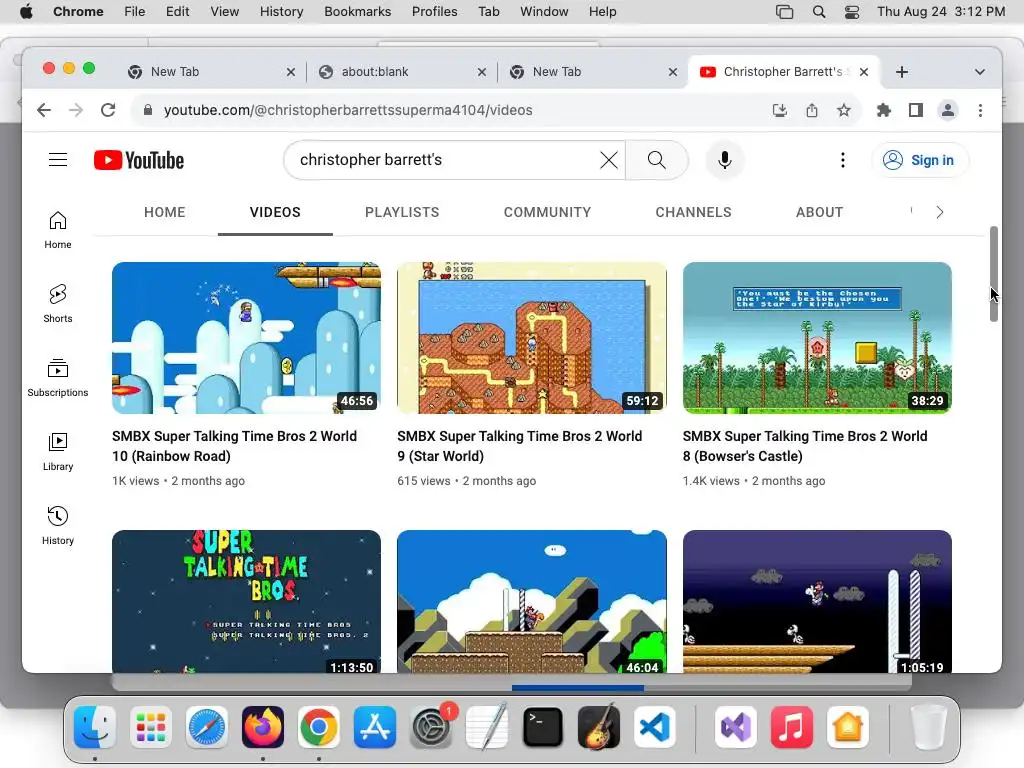View site information lock icon
1024x768 pixels.
coord(148,110)
